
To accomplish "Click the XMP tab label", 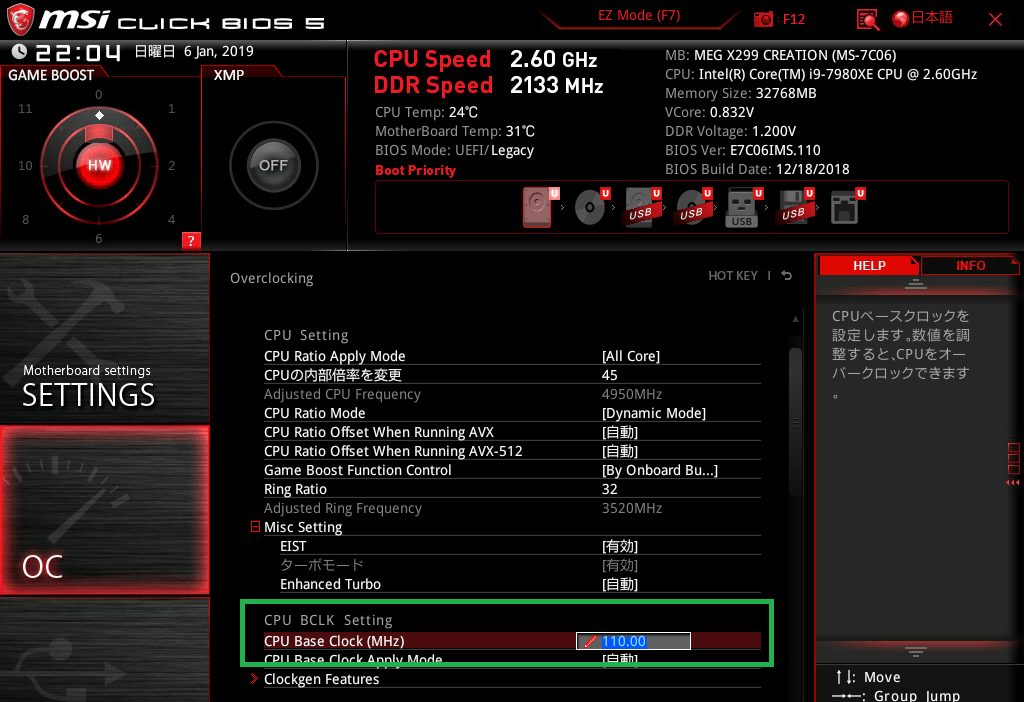I will tap(229, 75).
